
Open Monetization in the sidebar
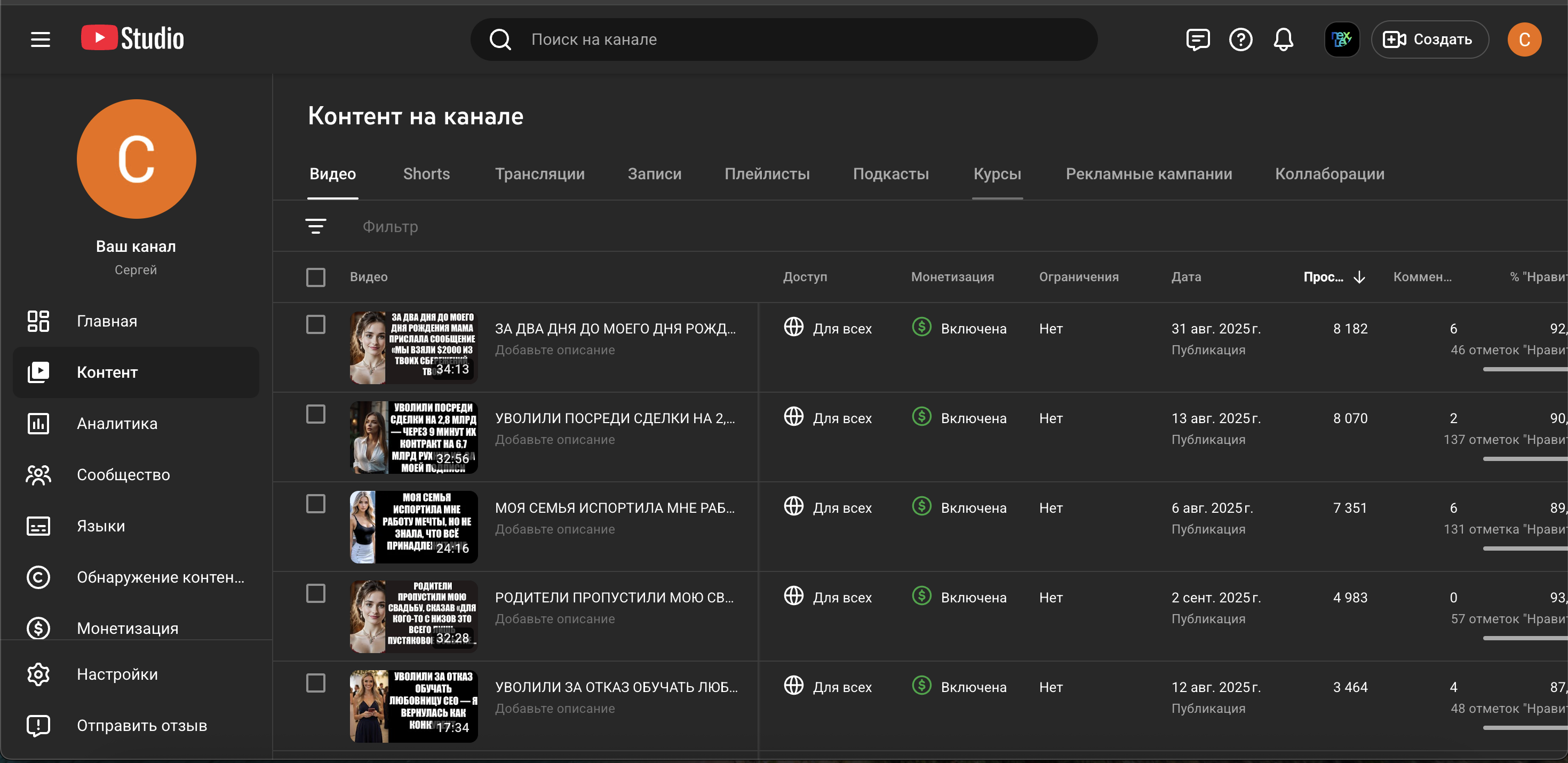click(127, 628)
